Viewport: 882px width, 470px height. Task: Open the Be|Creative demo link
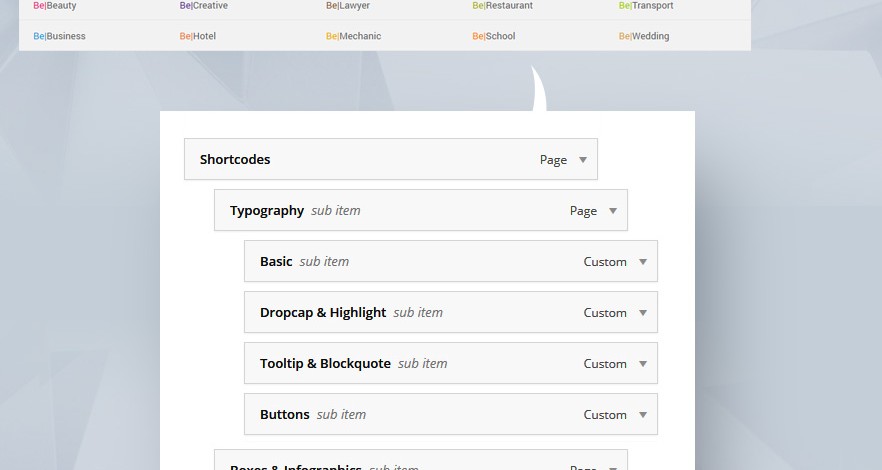pyautogui.click(x=204, y=6)
